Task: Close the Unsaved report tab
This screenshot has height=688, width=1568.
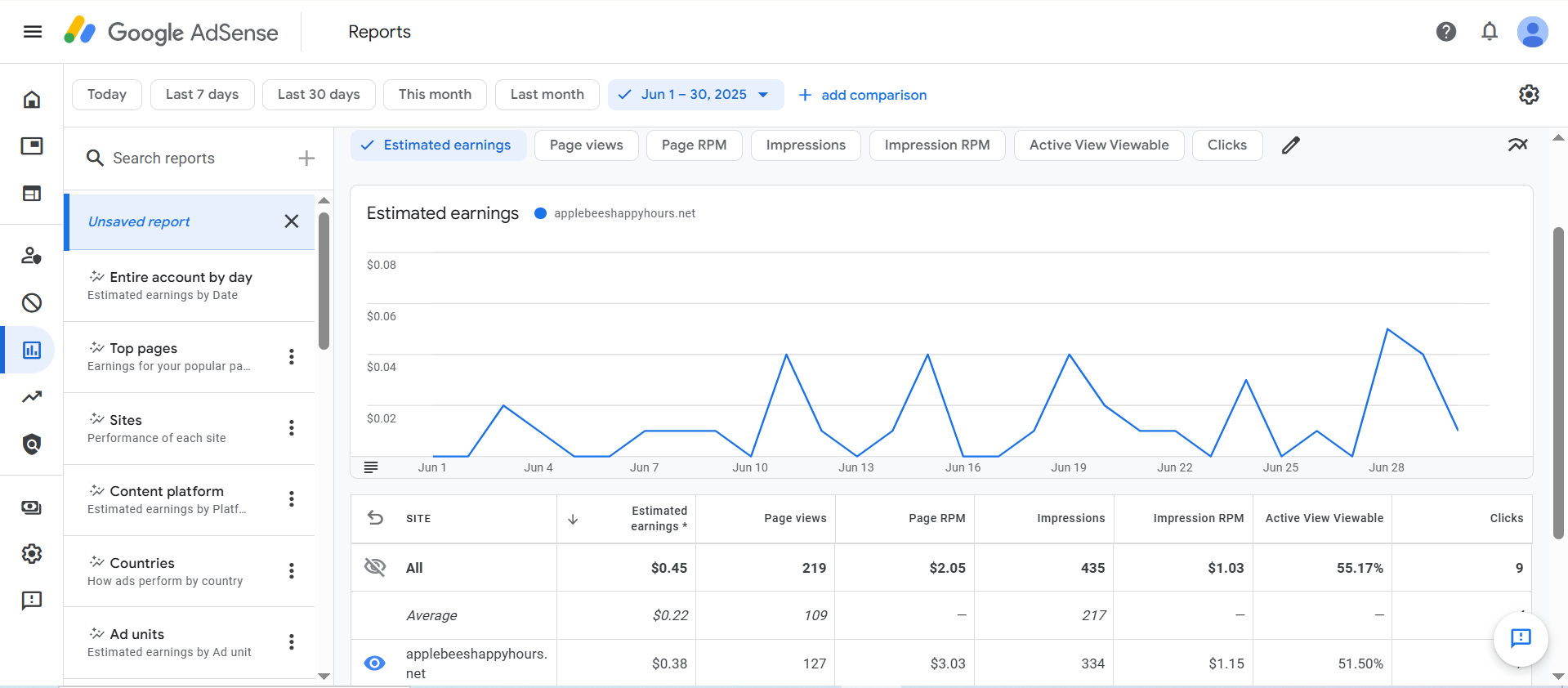Action: pos(292,221)
